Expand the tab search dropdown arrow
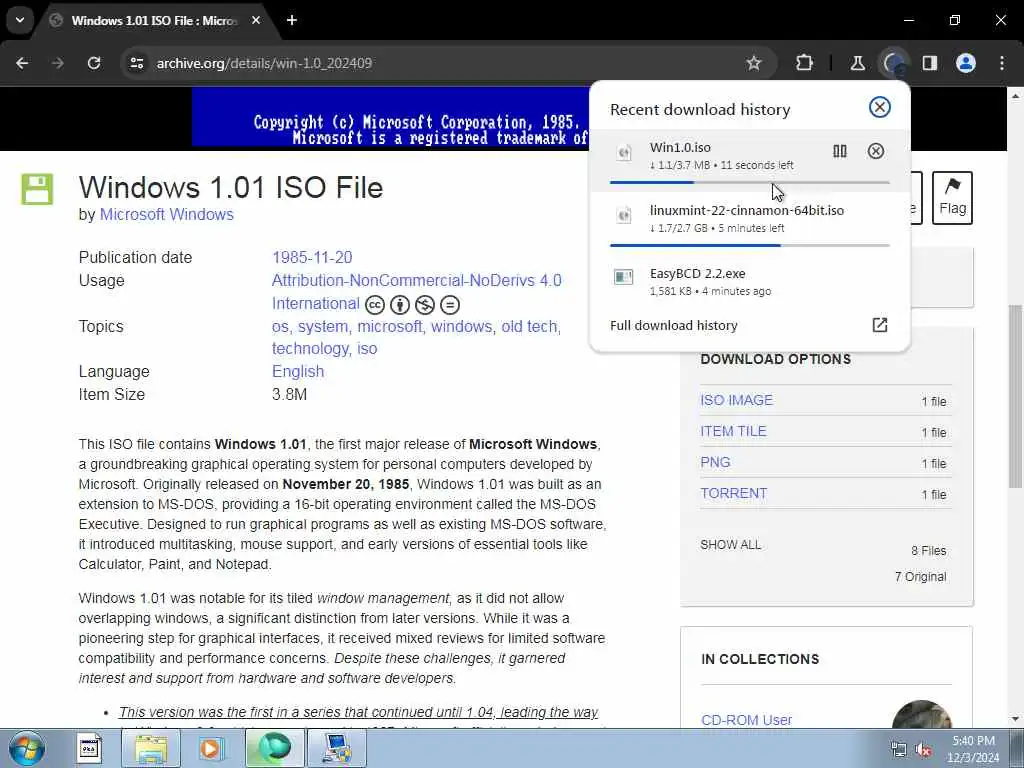Screen dimensions: 1024x768 pos(20,20)
